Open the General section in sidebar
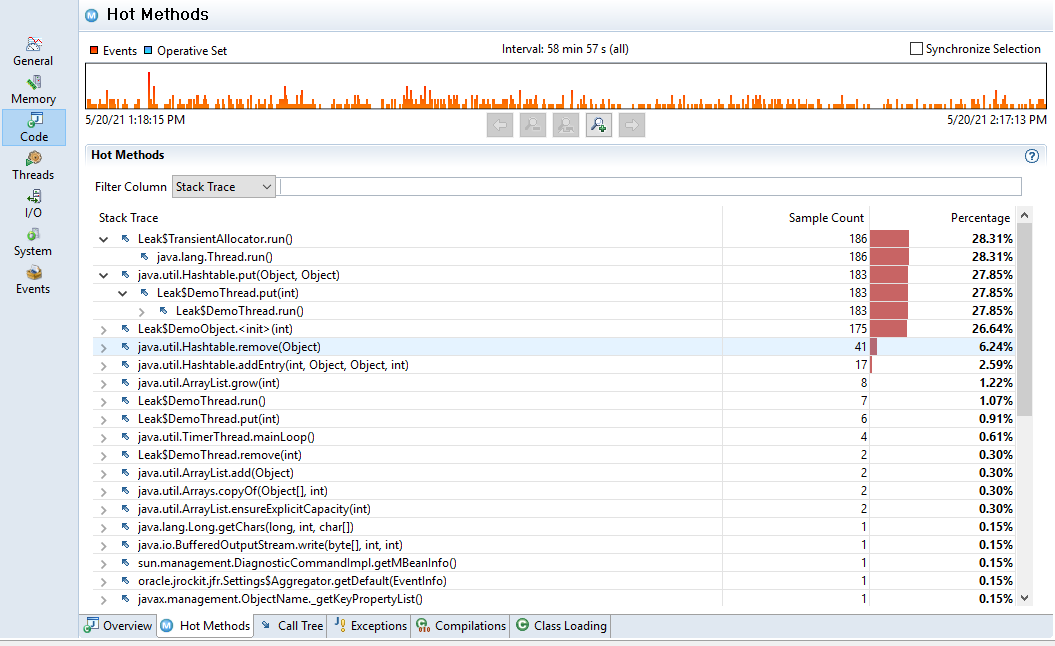The height and width of the screenshot is (646, 1055). click(33, 52)
